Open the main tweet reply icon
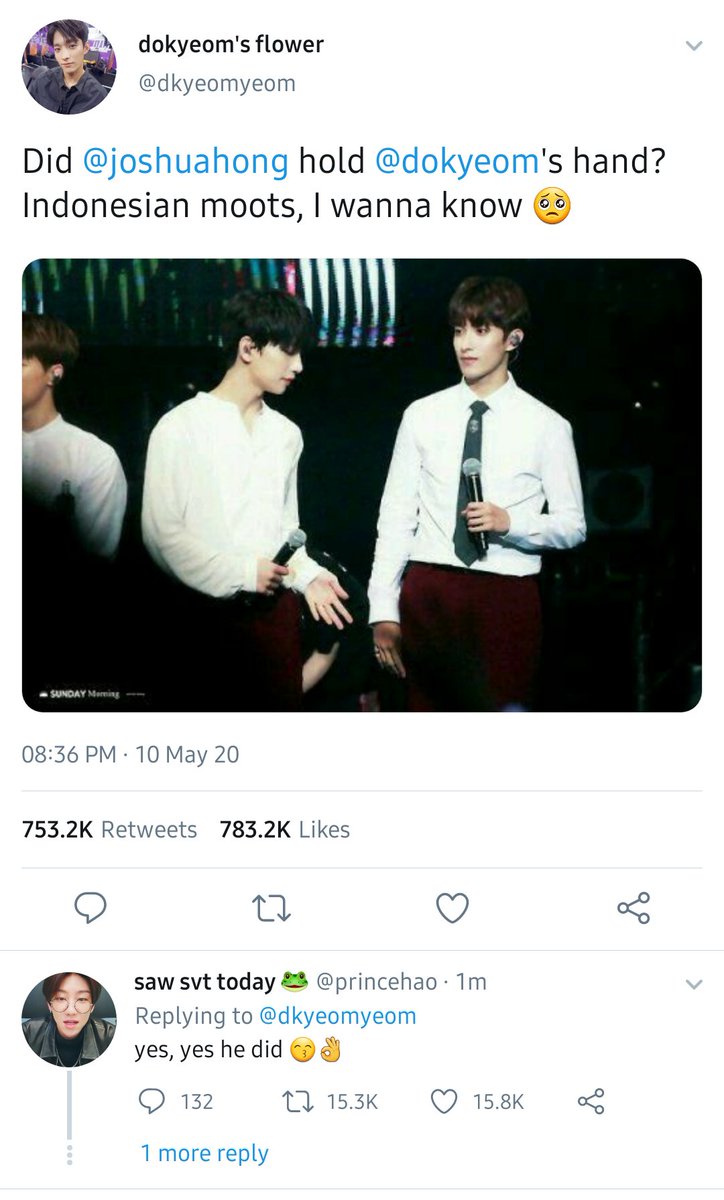The width and height of the screenshot is (724, 1200). click(x=91, y=908)
